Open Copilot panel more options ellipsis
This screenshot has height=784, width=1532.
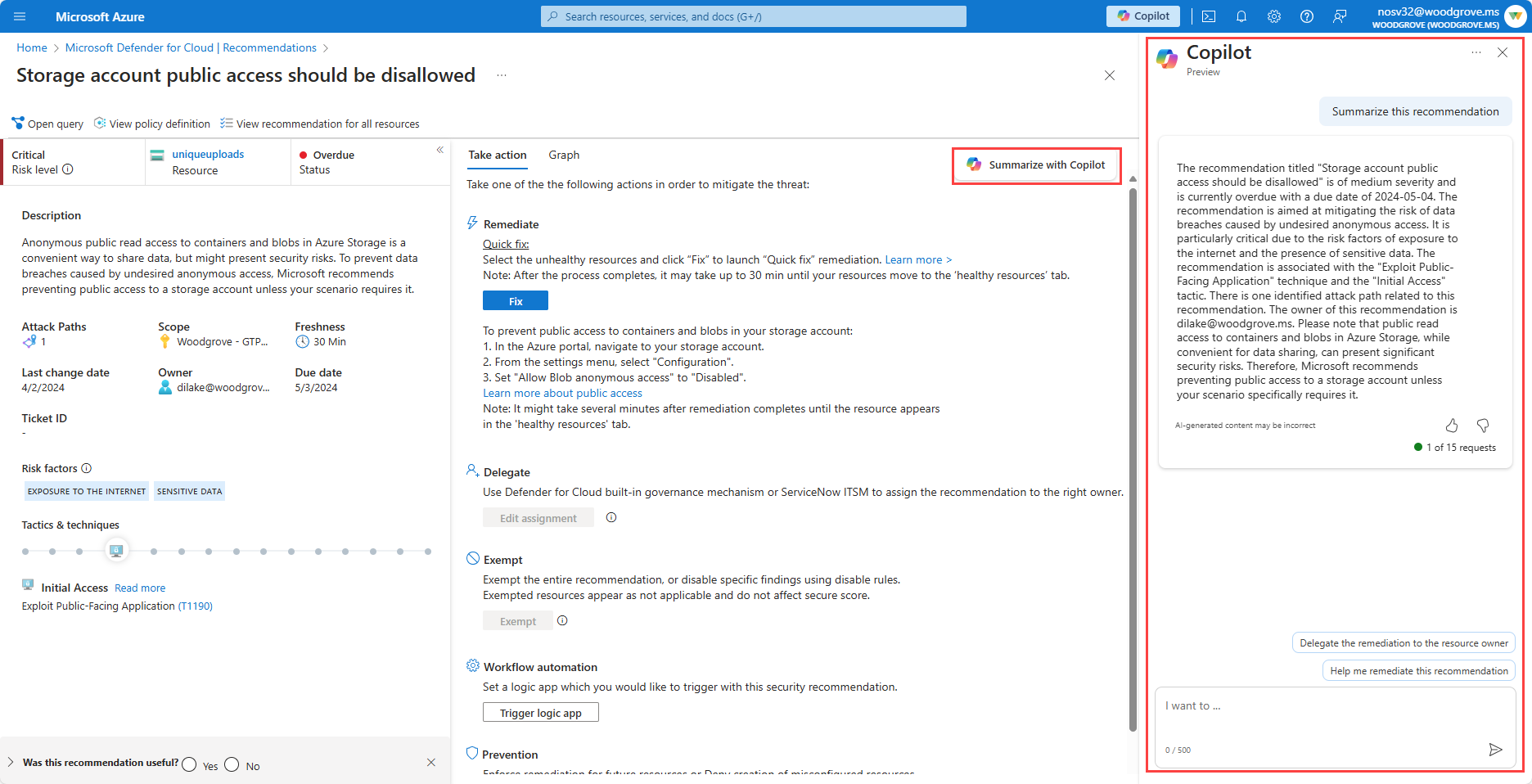click(1476, 52)
